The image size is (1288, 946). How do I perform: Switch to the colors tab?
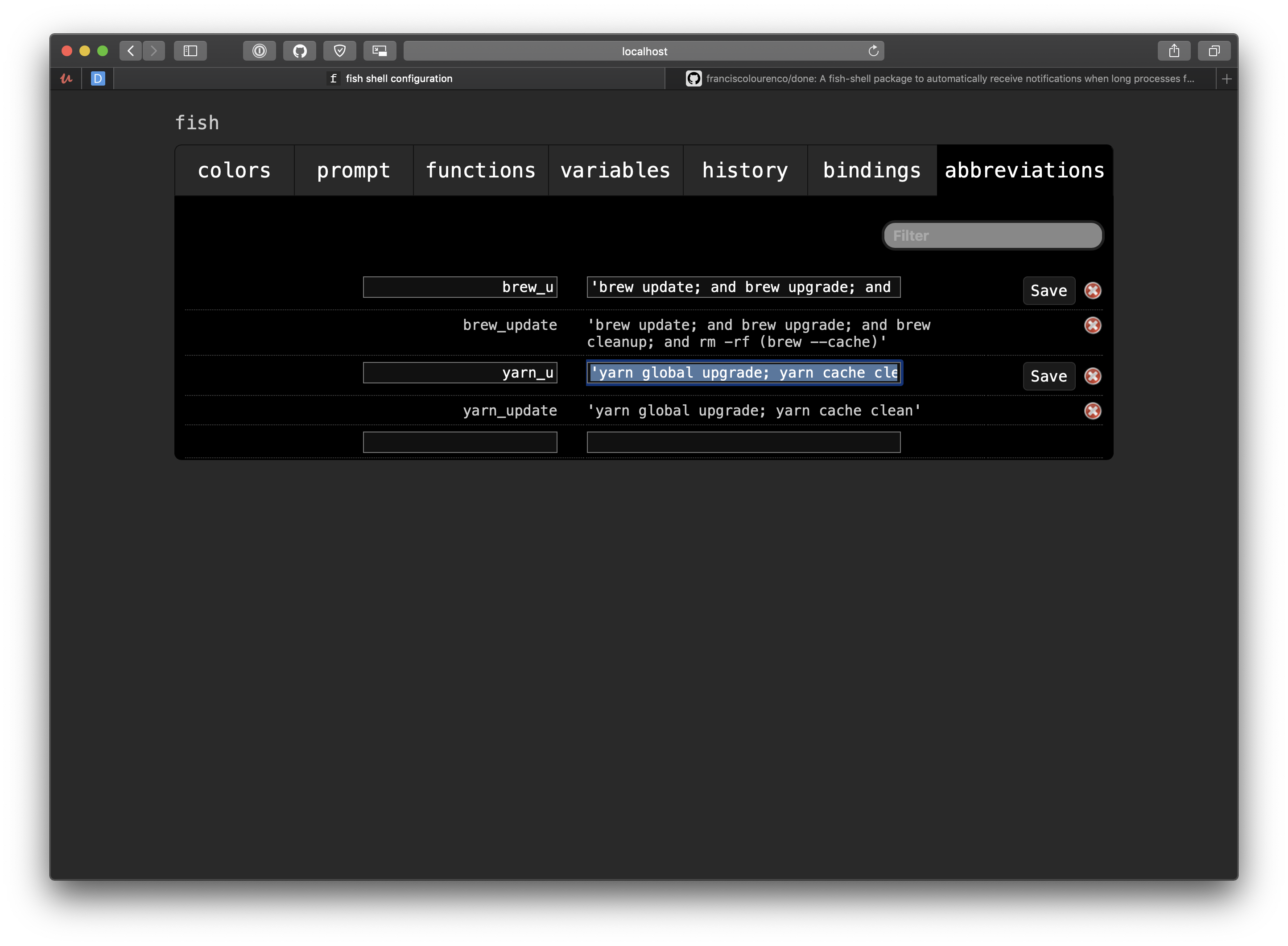tap(234, 171)
